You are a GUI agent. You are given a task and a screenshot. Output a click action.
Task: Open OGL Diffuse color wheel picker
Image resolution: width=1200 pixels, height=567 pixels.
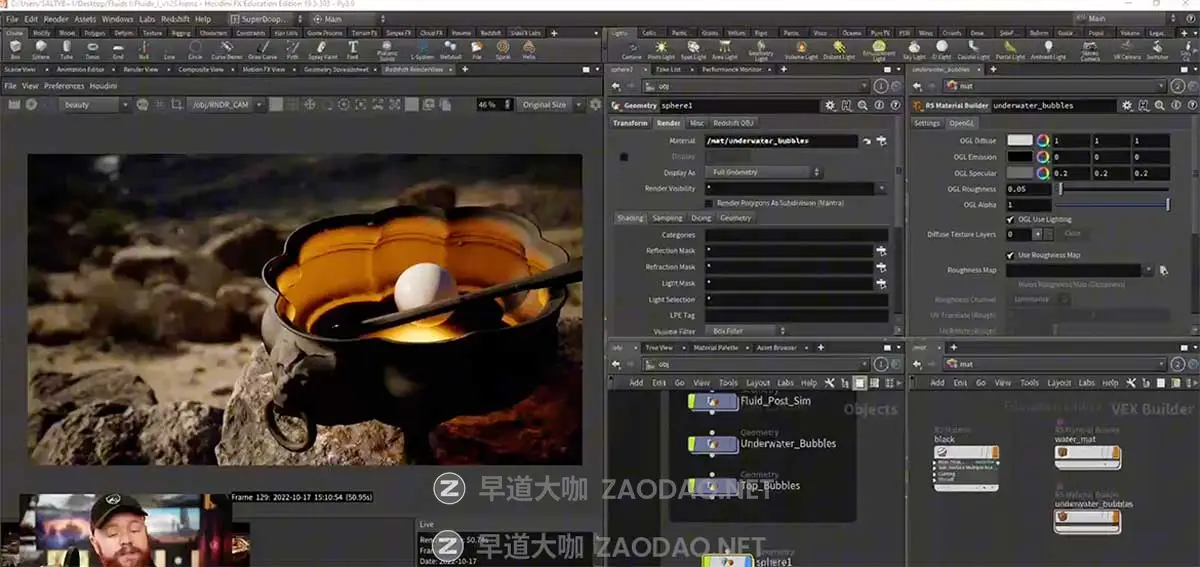[x=1042, y=141]
